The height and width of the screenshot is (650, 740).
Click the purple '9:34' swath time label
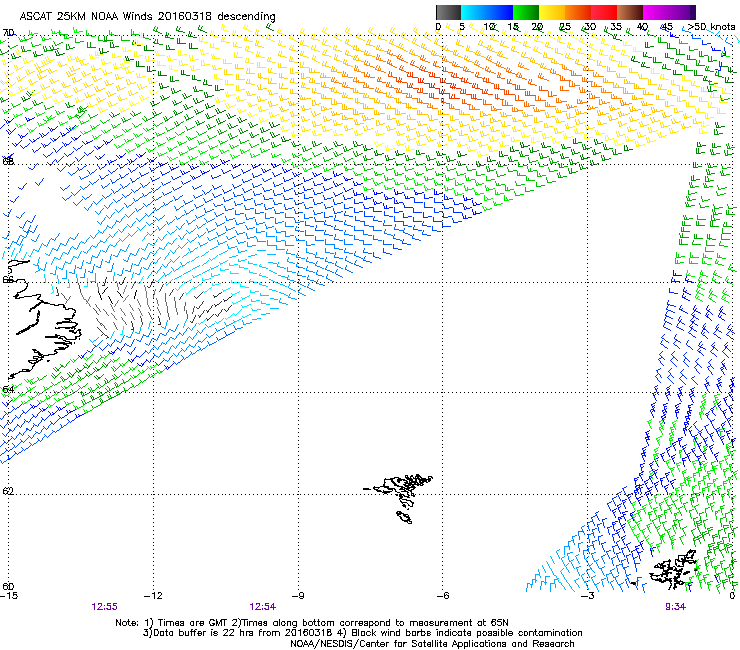675,607
